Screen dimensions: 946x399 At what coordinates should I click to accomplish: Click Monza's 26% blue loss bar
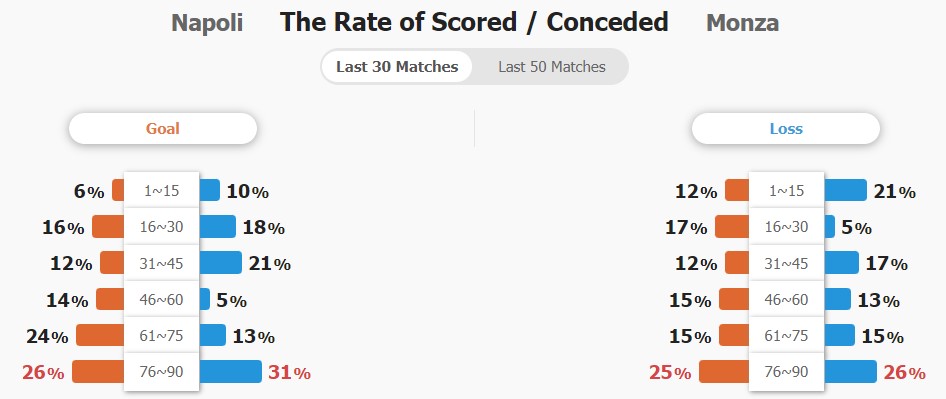tap(850, 372)
